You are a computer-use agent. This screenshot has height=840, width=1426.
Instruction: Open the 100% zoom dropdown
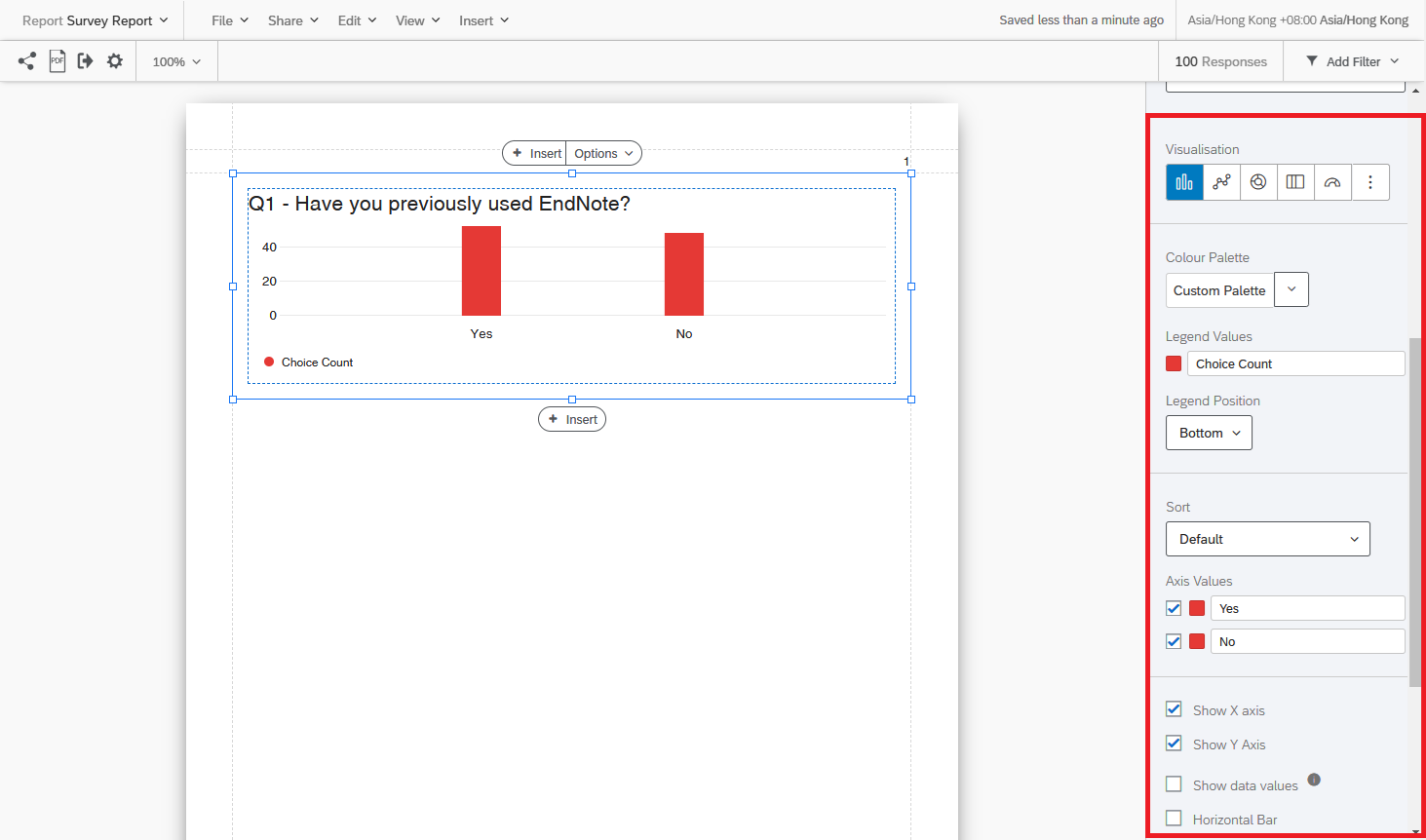pos(176,61)
